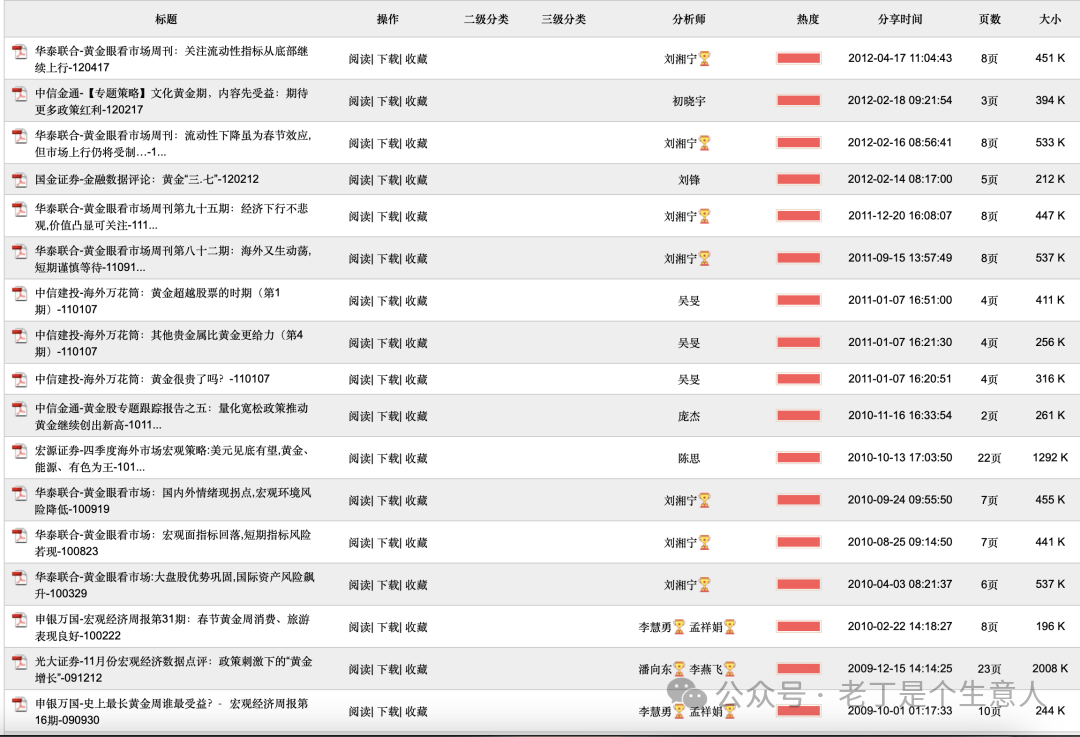Screen dimensions: 1080x737
Task: Click file size 1292 K
Action: point(1050,457)
